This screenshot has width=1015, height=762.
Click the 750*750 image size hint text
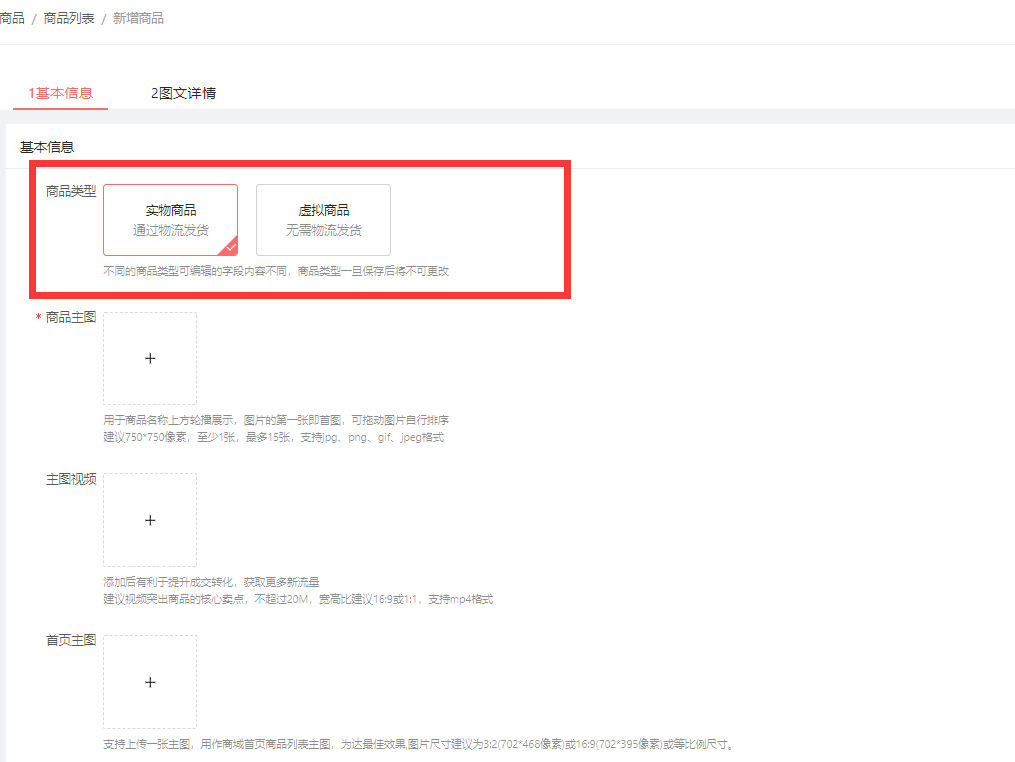(273, 438)
